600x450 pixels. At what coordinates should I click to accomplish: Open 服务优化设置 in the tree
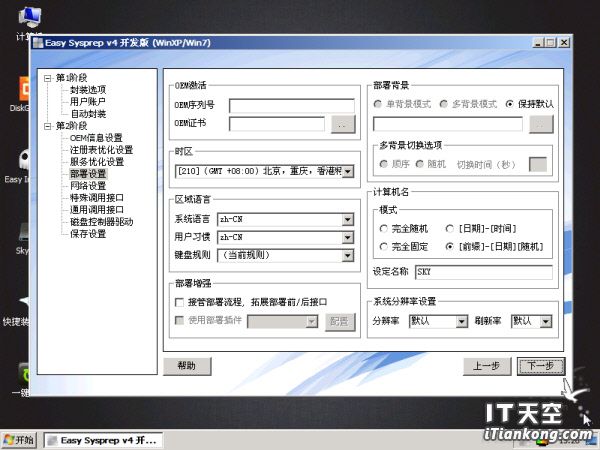pos(97,162)
